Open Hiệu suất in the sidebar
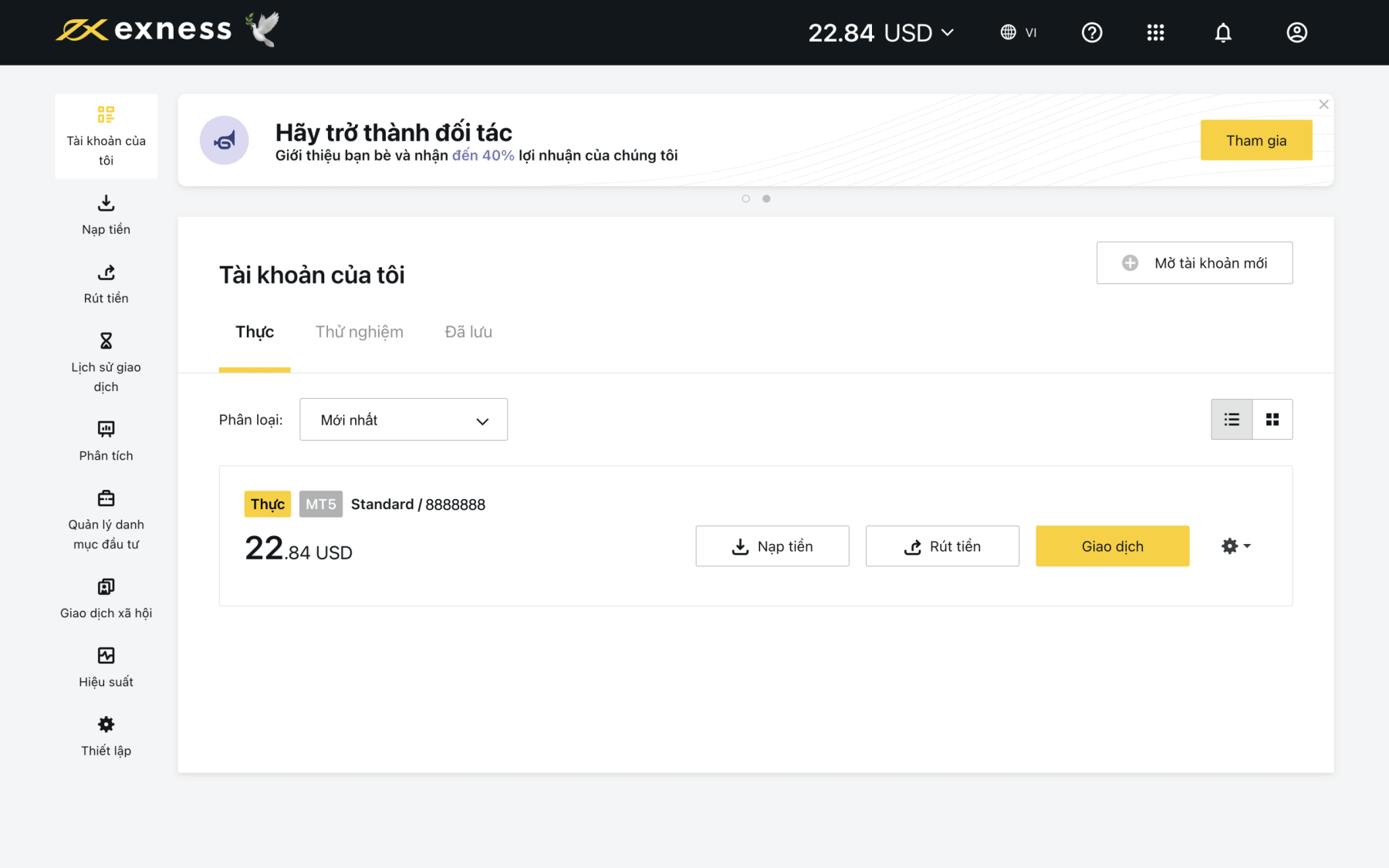 point(106,667)
